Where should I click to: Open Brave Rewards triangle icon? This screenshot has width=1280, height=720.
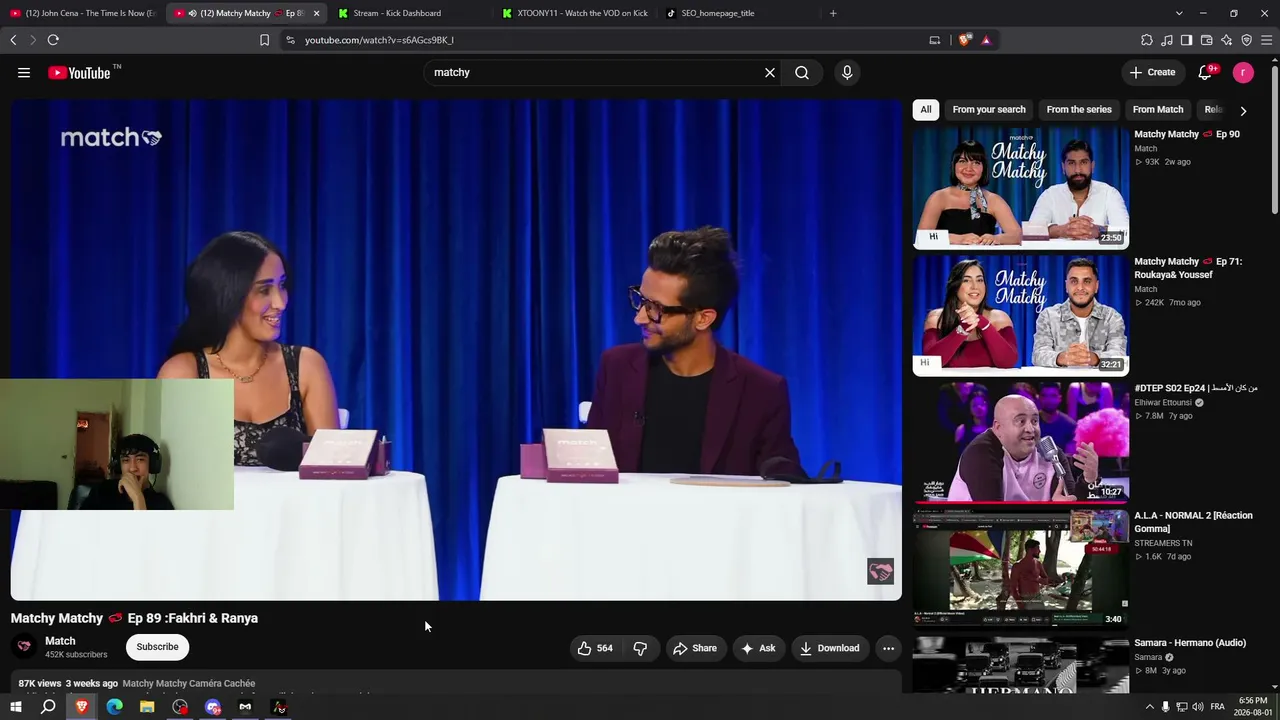(x=986, y=40)
